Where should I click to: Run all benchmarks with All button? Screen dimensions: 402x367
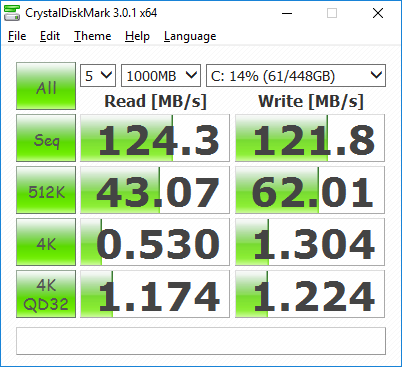click(x=46, y=86)
